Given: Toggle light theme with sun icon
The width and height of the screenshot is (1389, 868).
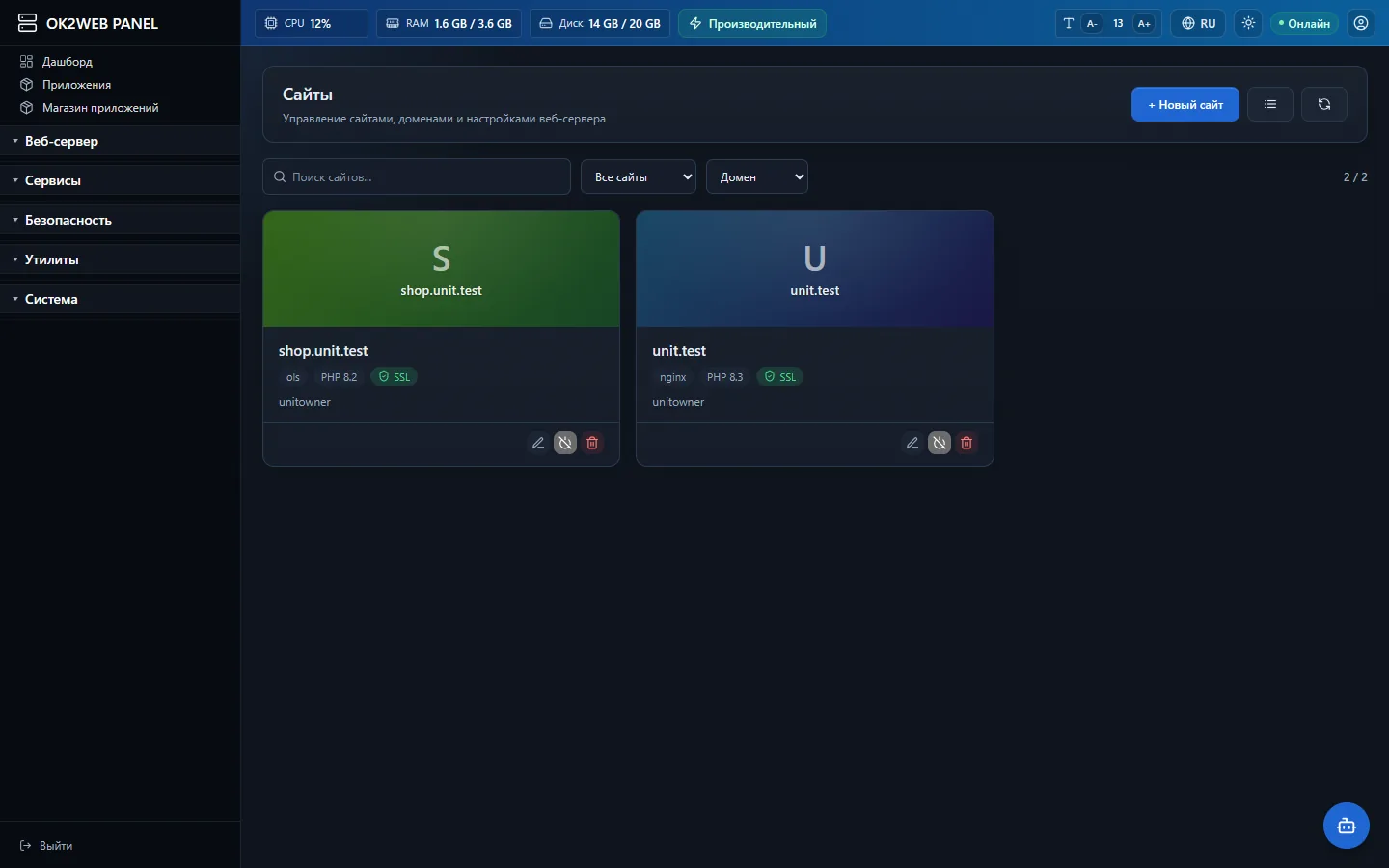Looking at the screenshot, I should tap(1249, 23).
